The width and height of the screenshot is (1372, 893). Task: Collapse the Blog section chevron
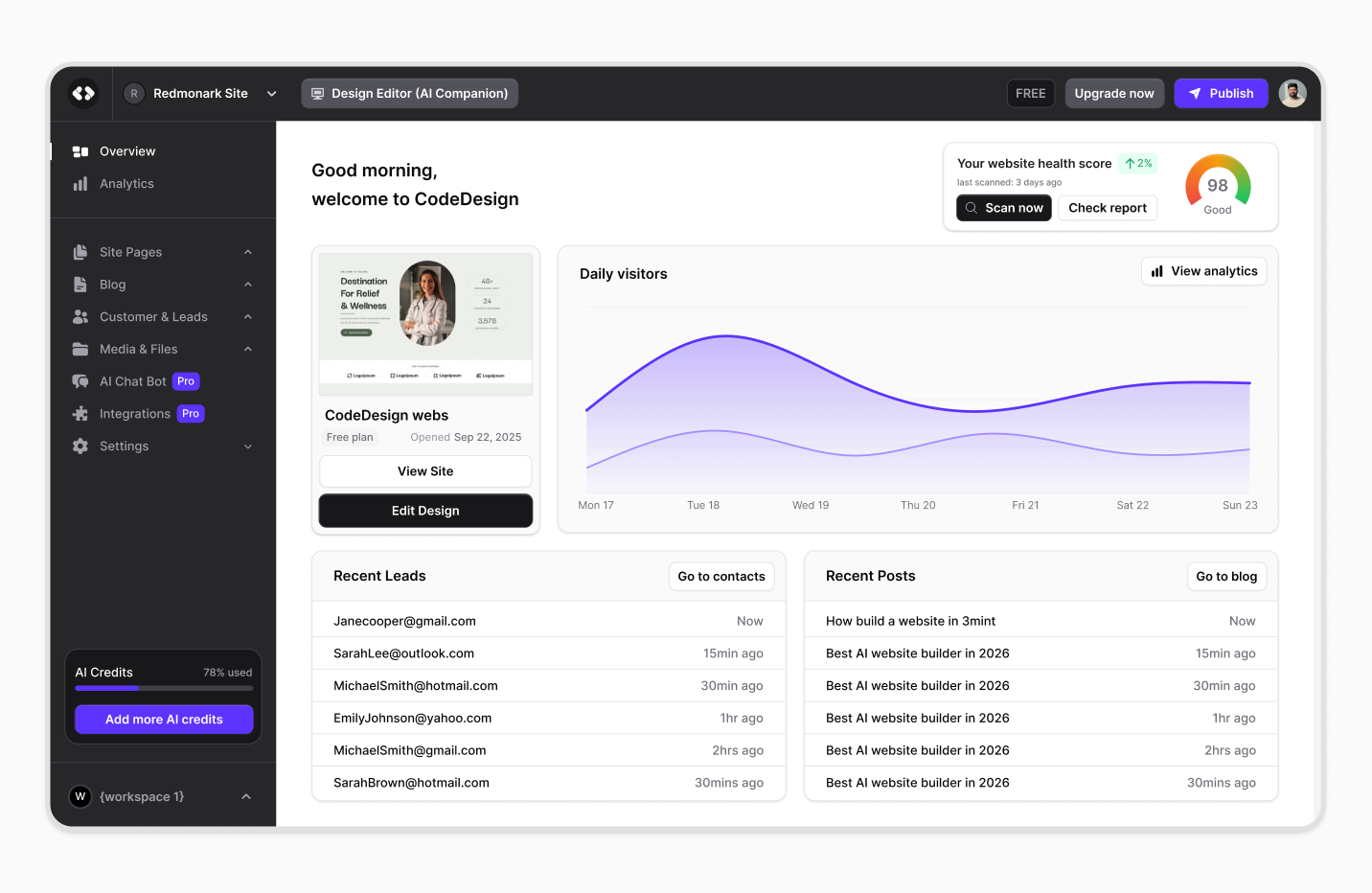[248, 285]
